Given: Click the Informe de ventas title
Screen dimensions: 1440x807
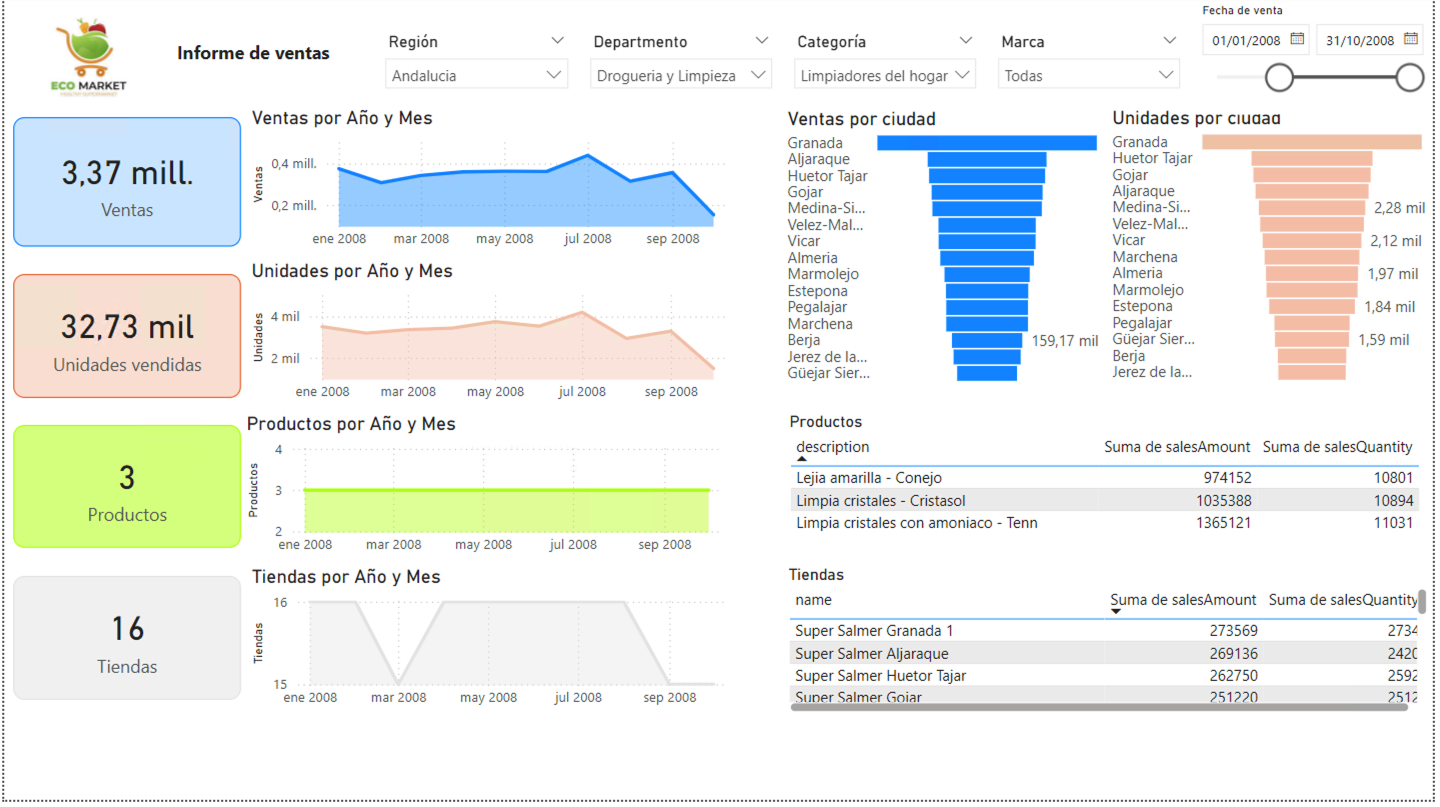Looking at the screenshot, I should [253, 53].
